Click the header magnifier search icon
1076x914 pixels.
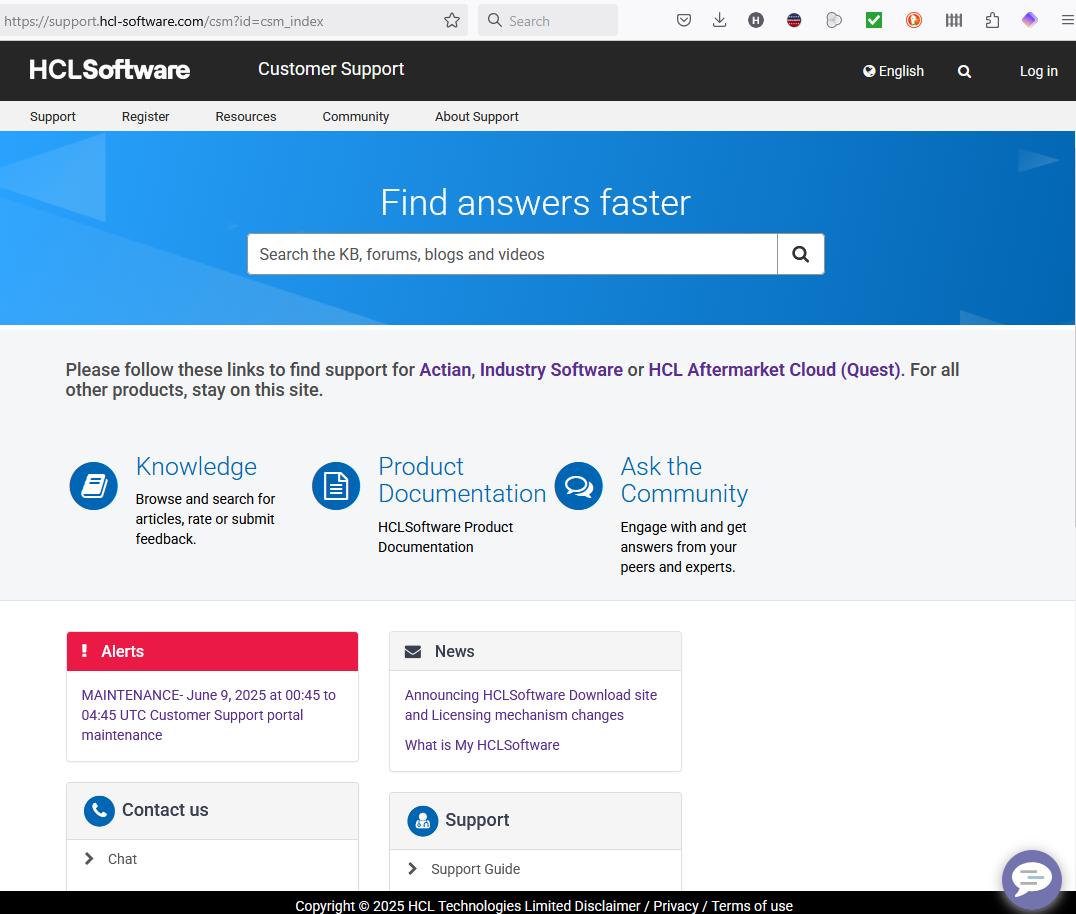(x=964, y=71)
